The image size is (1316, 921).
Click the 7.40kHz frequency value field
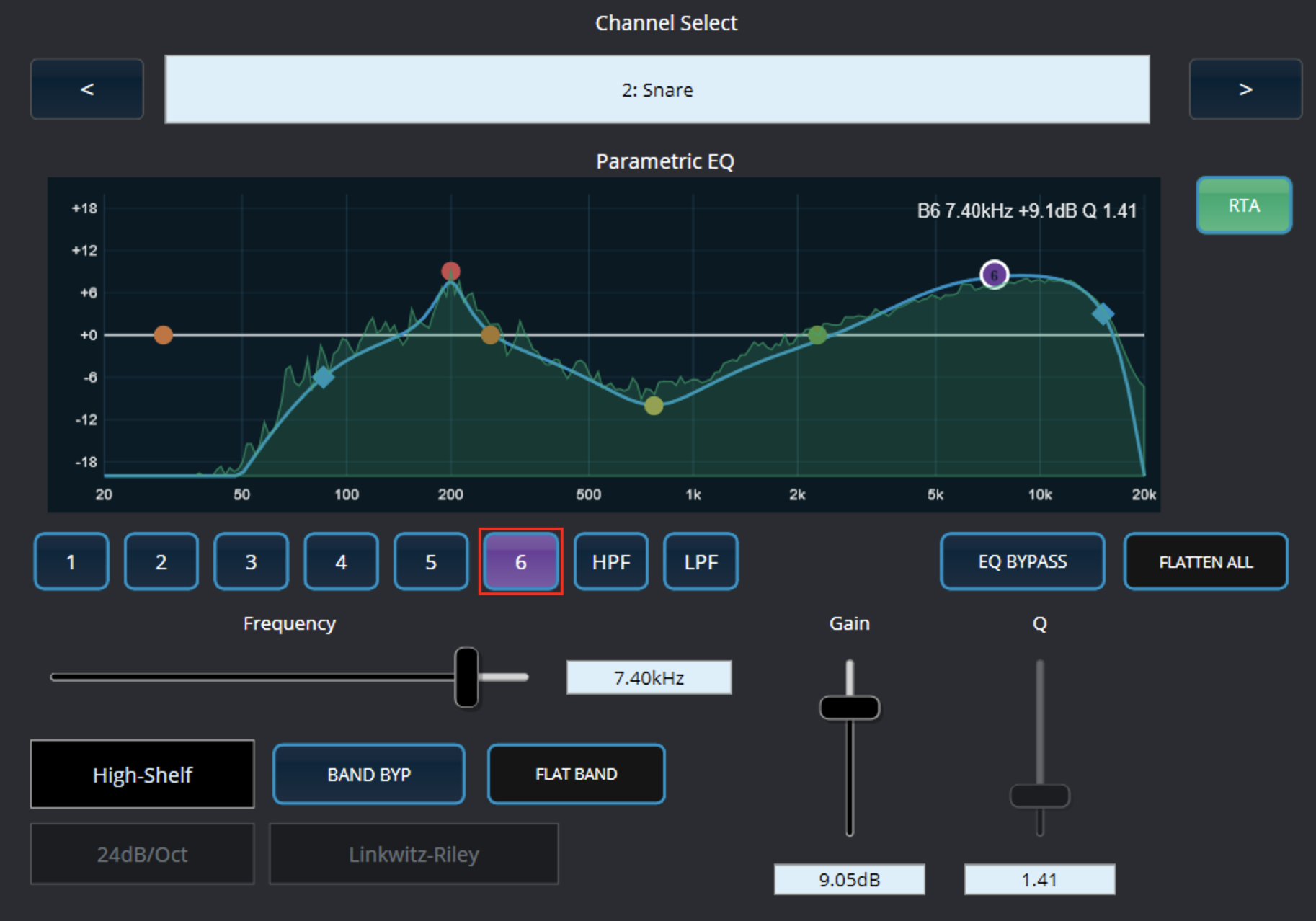pos(649,677)
